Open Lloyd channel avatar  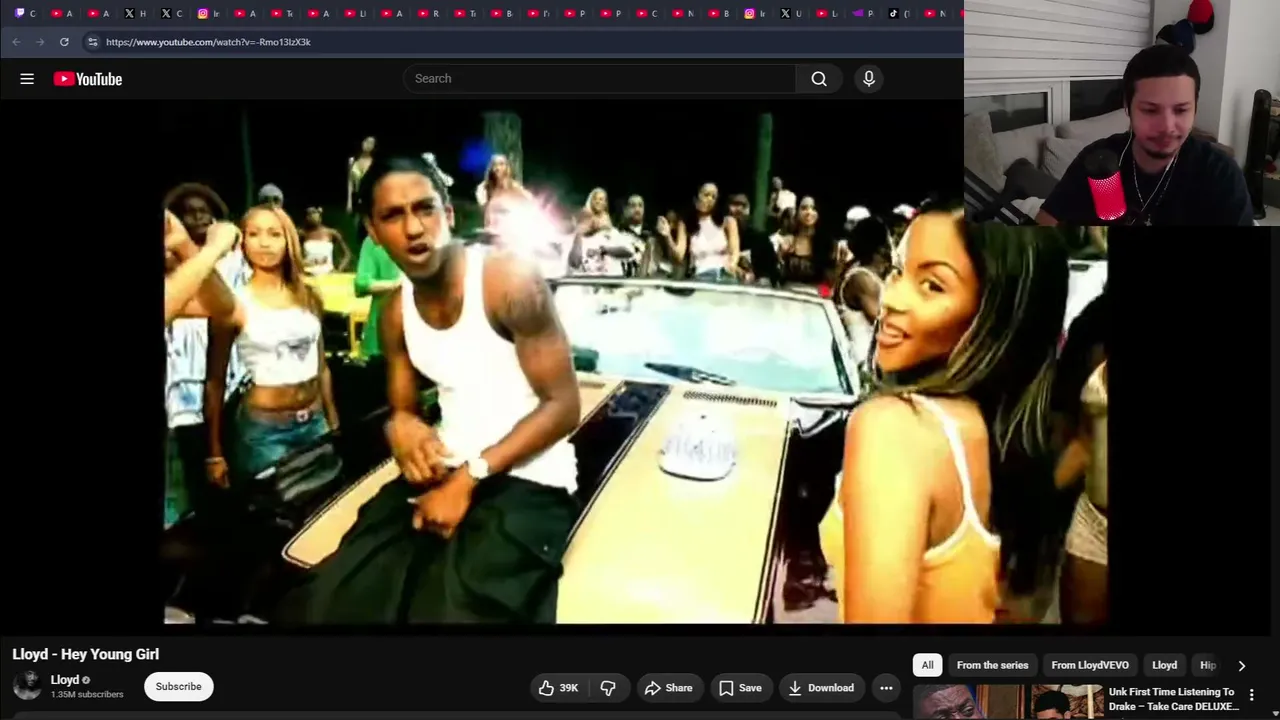coord(27,686)
